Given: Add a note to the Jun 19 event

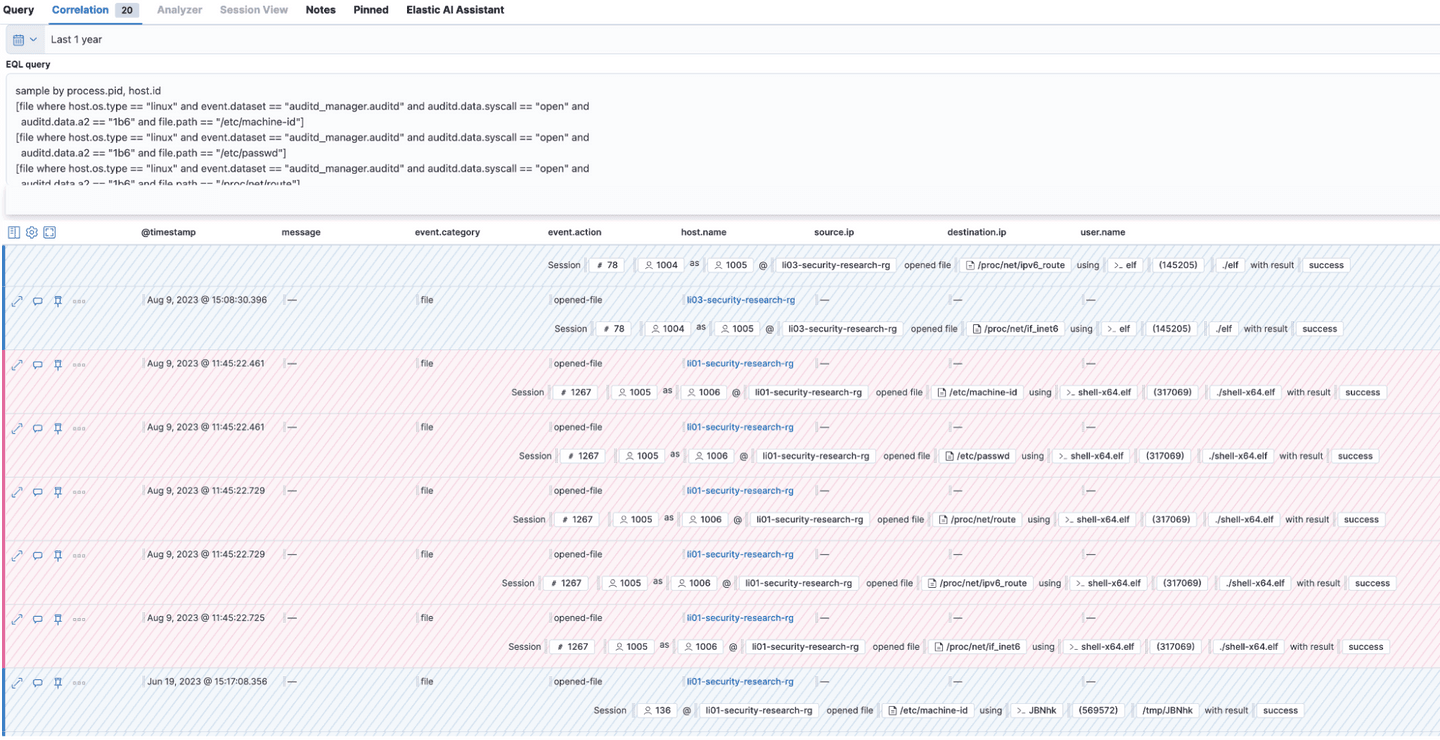Looking at the screenshot, I should [37, 682].
